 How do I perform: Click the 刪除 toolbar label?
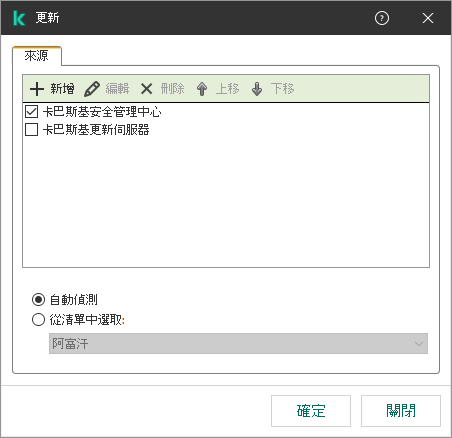click(172, 89)
